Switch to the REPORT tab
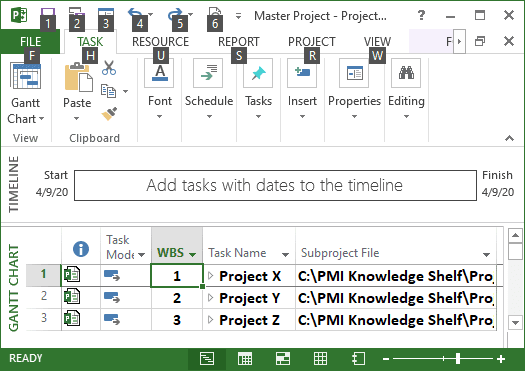Image resolution: width=525 pixels, height=371 pixels. [x=239, y=42]
